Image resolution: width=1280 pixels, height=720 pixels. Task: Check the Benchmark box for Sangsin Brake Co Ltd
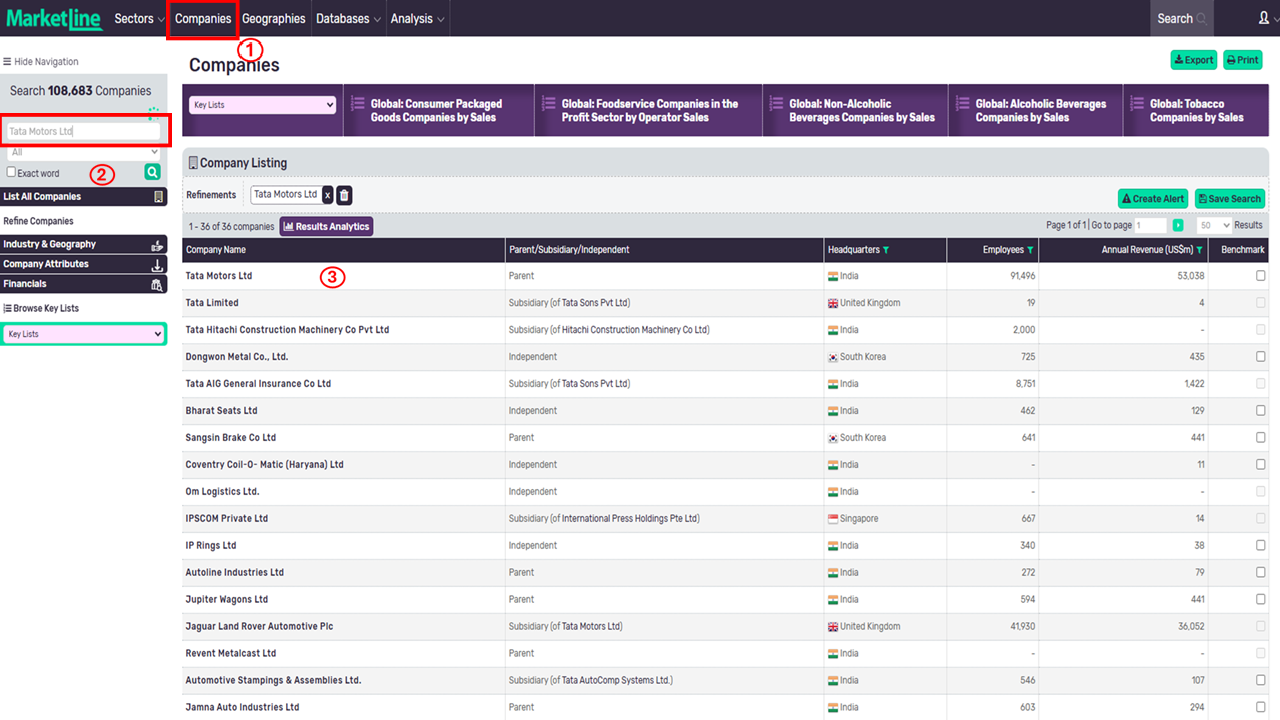point(1261,438)
